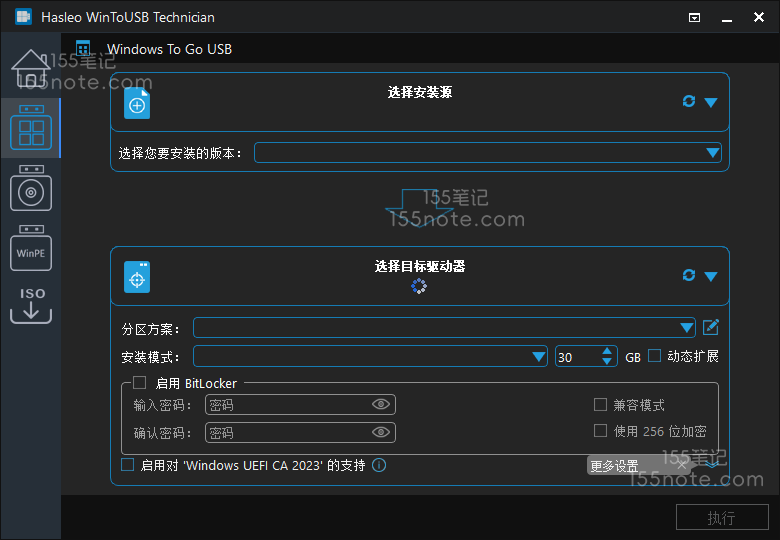Expand the 选择您要安装的版本 dropdown
The height and width of the screenshot is (540, 780).
coord(712,153)
